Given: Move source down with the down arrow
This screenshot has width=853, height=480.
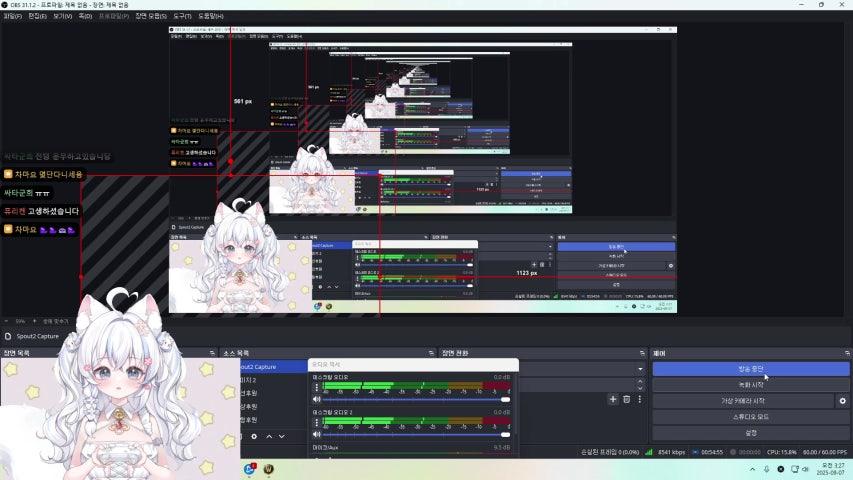Looking at the screenshot, I should (282, 436).
